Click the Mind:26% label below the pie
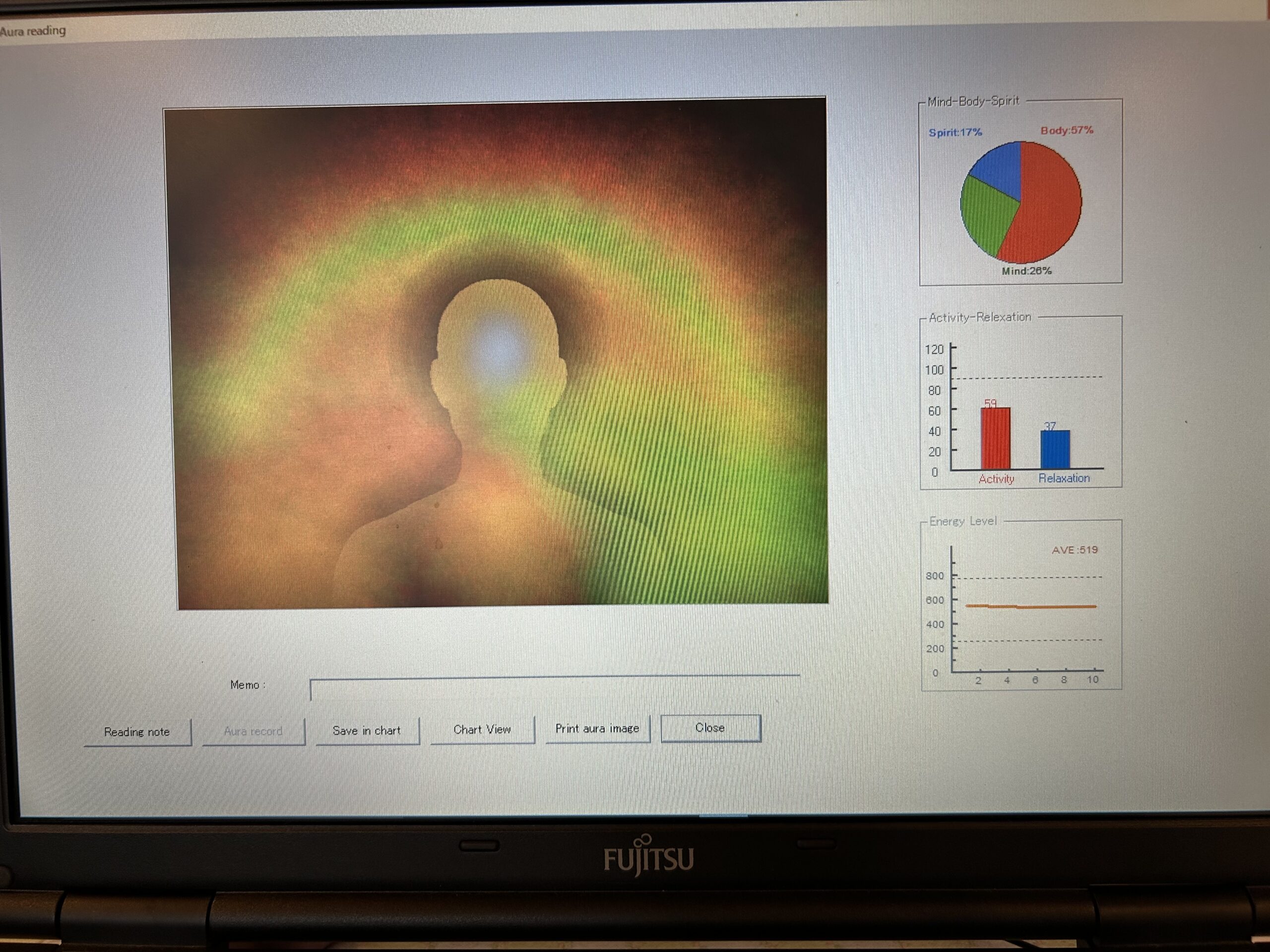The width and height of the screenshot is (1270, 952). (1026, 271)
